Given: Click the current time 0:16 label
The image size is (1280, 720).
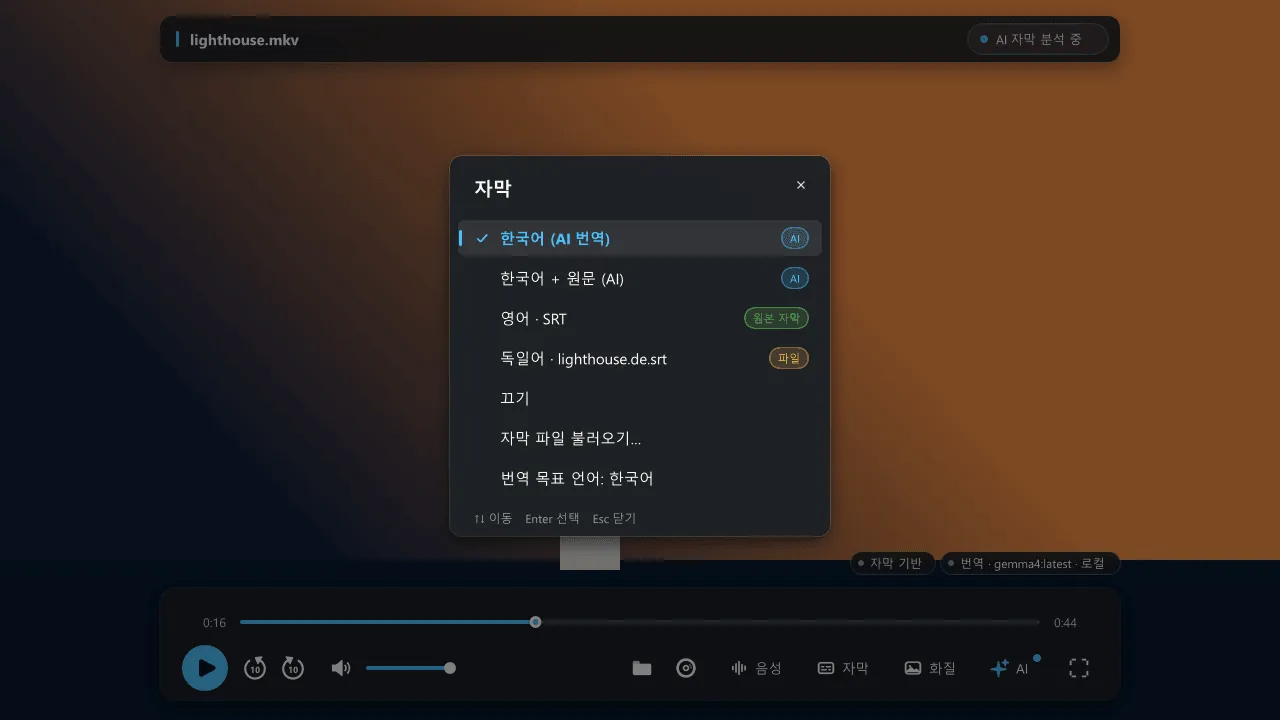Looking at the screenshot, I should click(x=214, y=622).
